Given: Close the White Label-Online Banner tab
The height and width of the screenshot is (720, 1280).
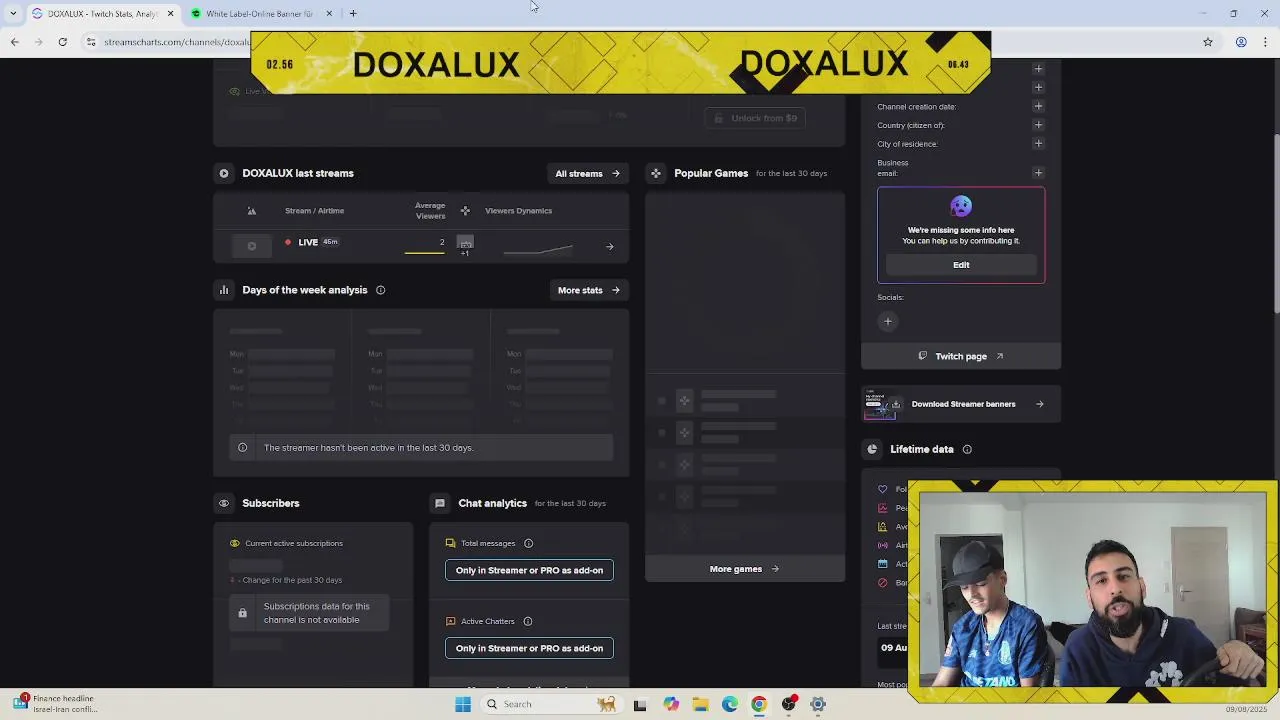Looking at the screenshot, I should (x=327, y=14).
